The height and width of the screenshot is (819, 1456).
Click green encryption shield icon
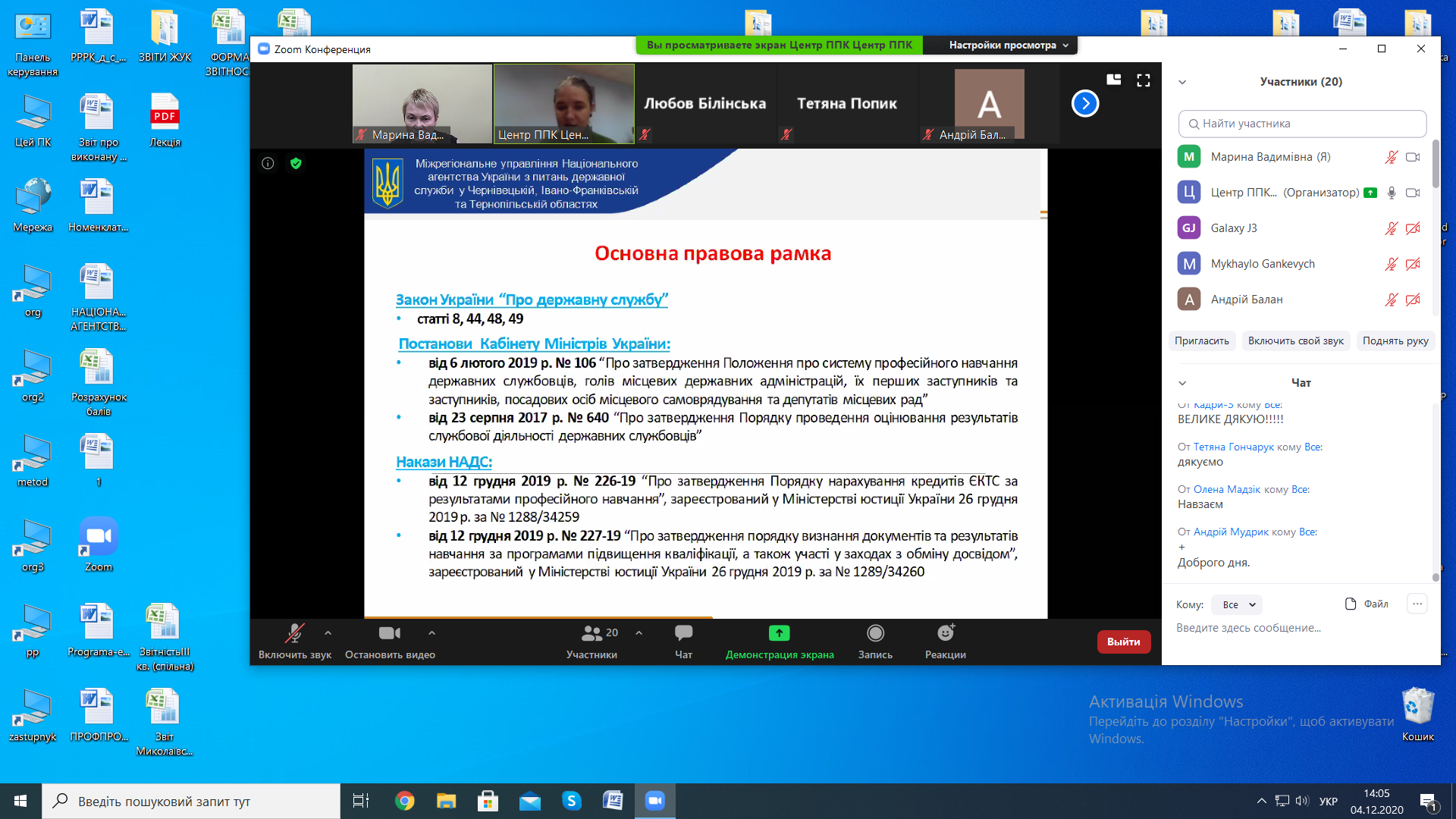296,163
